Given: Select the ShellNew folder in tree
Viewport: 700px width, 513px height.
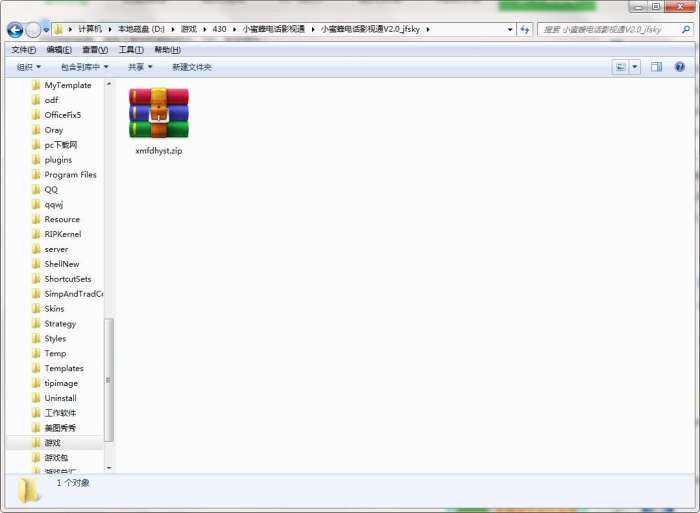Looking at the screenshot, I should coord(56,264).
